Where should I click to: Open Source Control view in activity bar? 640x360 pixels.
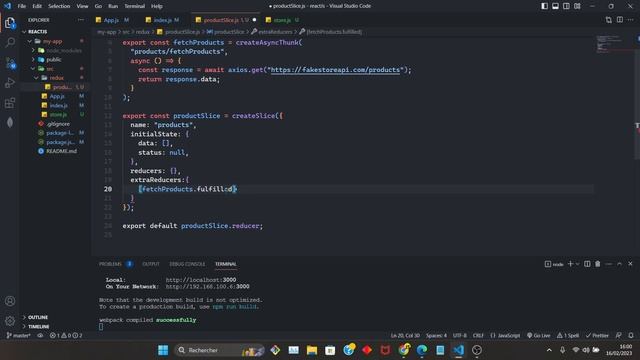pos(10,62)
